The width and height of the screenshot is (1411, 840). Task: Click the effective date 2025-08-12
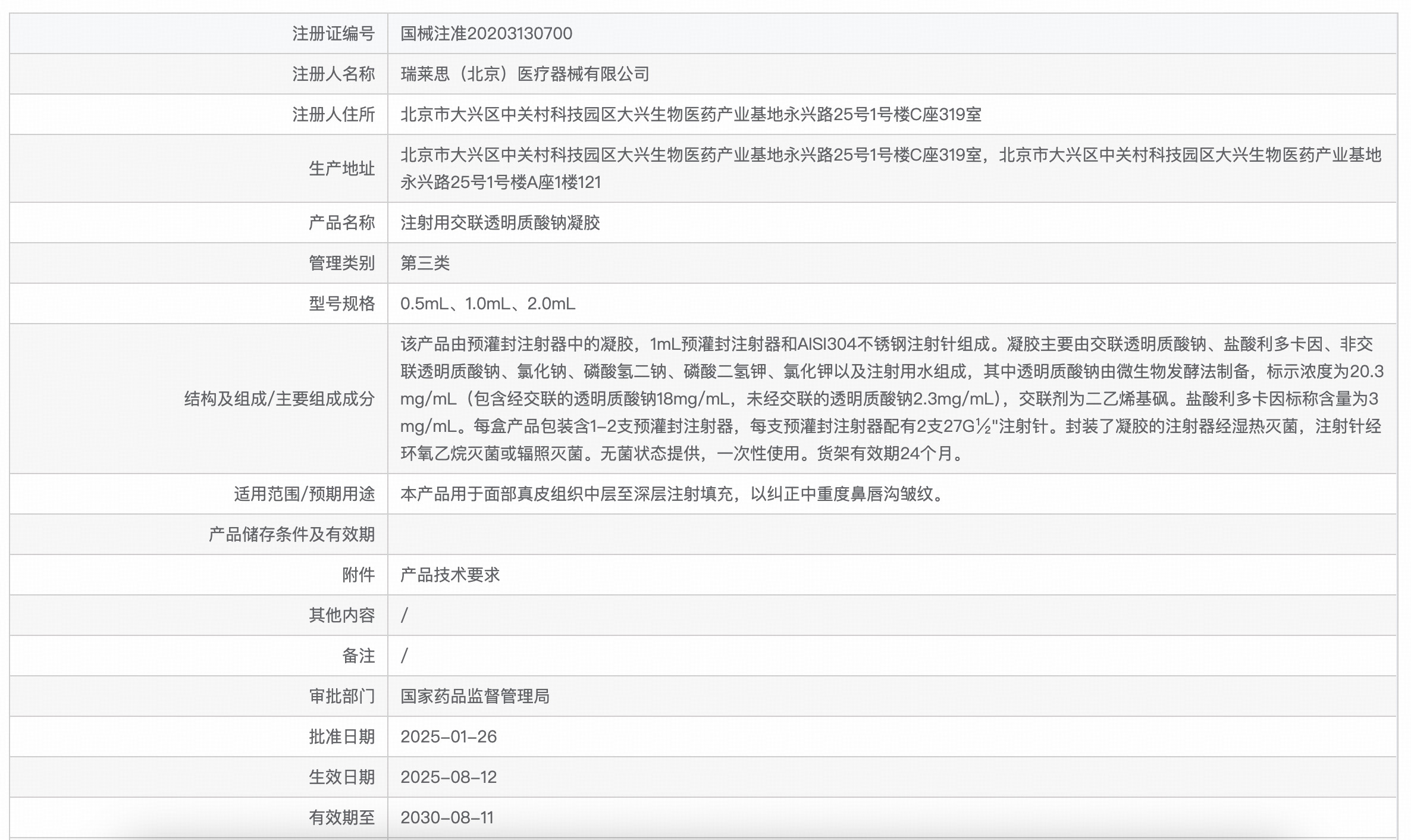click(x=450, y=777)
